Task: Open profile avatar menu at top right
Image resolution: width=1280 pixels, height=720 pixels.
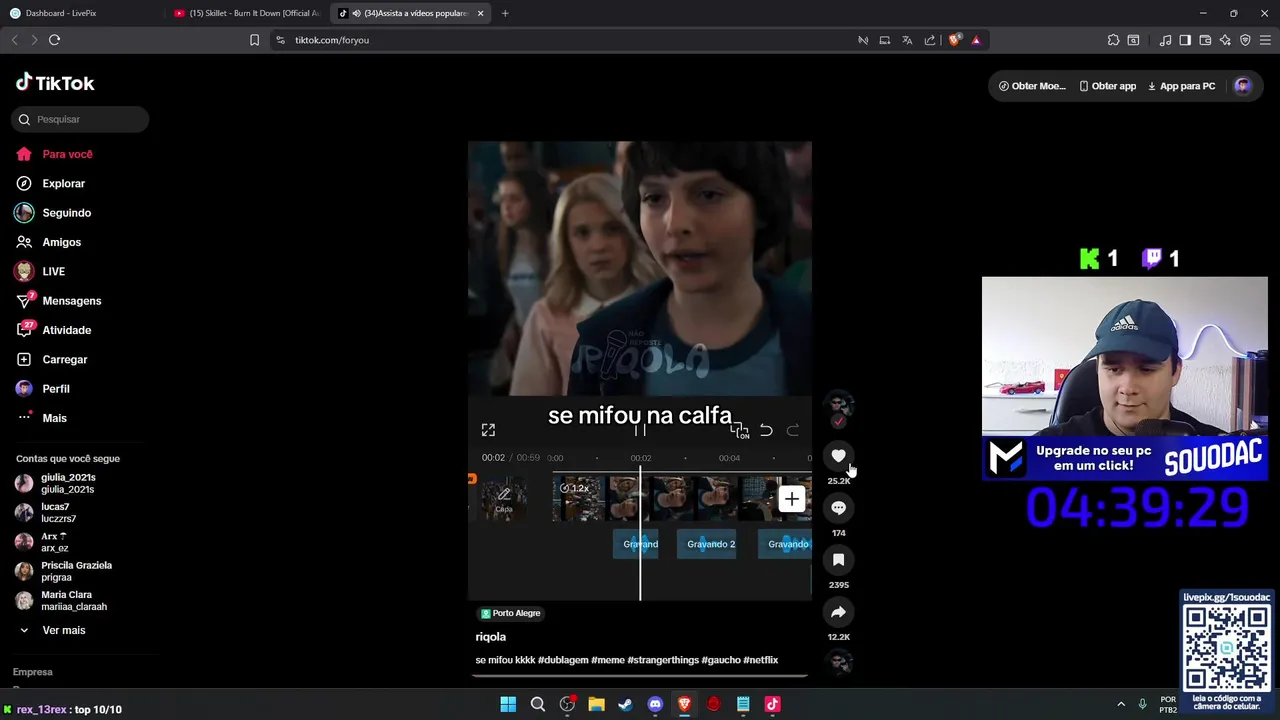Action: pos(1242,86)
